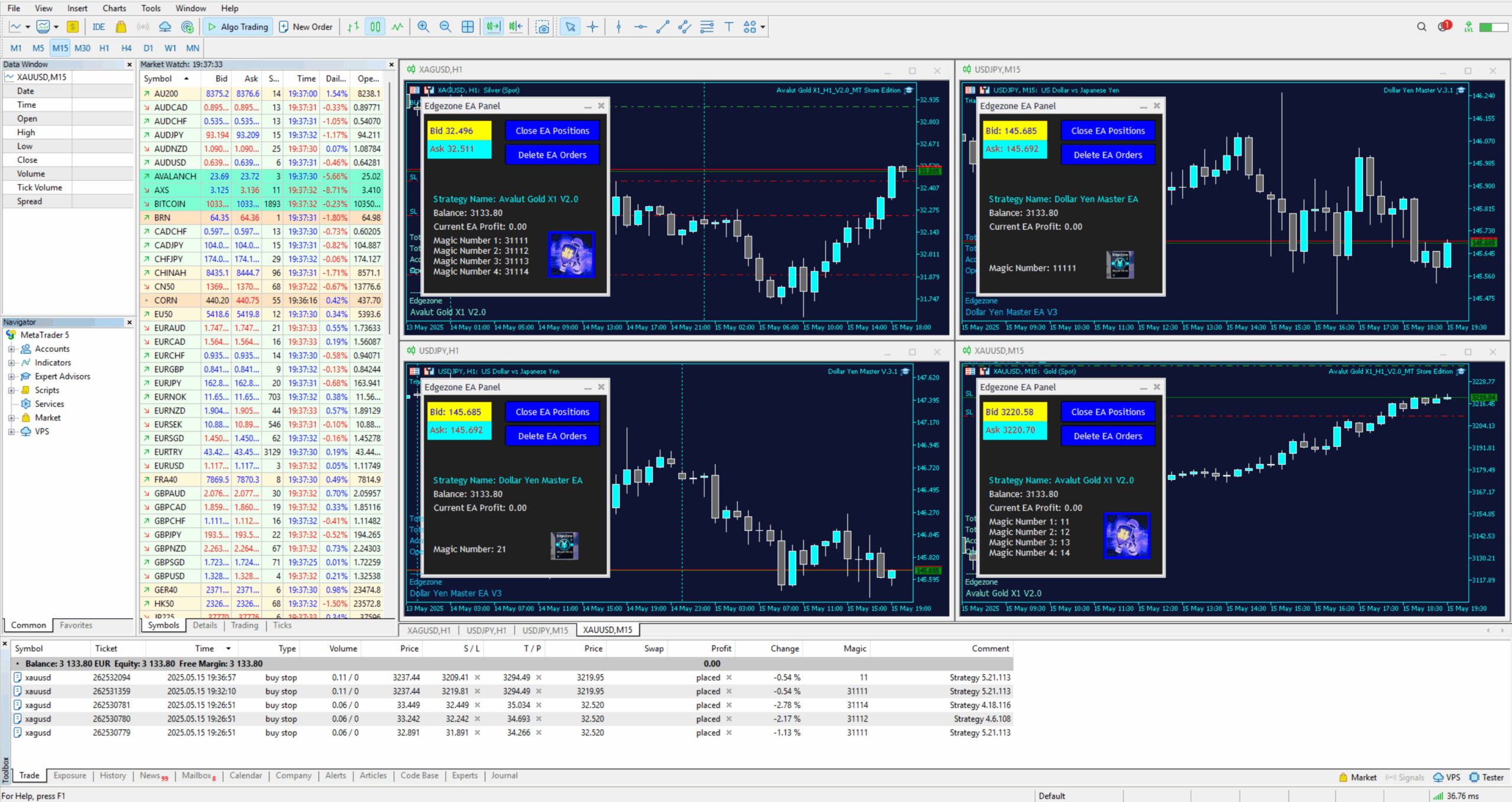The image size is (1512, 802).
Task: Click yellow Bid 145.685 box in USDJPY,M15 panel
Action: click(1015, 131)
